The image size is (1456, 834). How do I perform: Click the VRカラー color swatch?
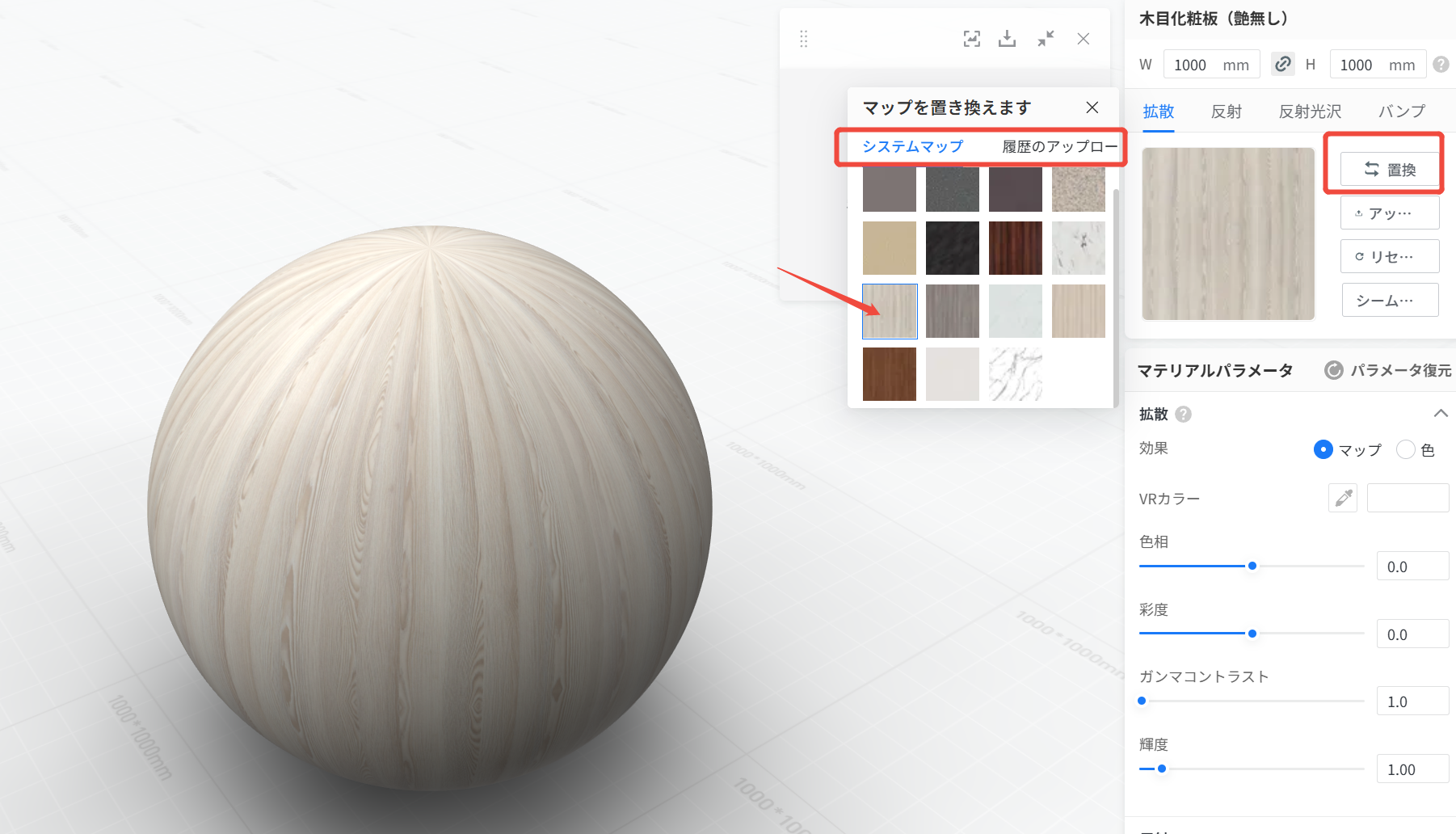point(1408,498)
